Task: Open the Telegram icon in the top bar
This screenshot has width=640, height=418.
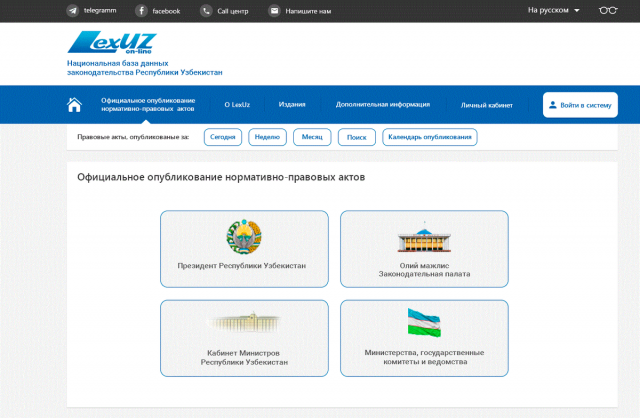Action: pos(73,11)
